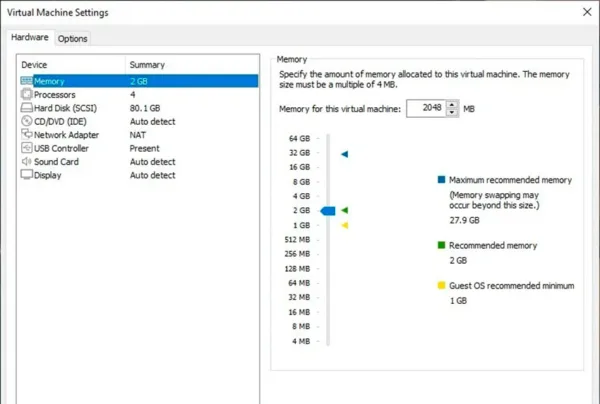600x404 pixels.
Task: Click the Processors chip icon
Action: (26, 94)
